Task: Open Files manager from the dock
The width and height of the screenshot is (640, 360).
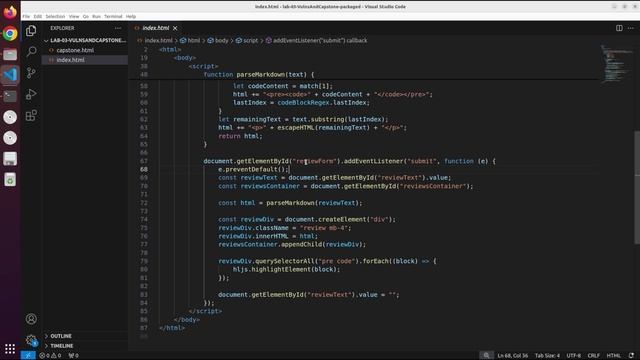Action: (x=10, y=54)
